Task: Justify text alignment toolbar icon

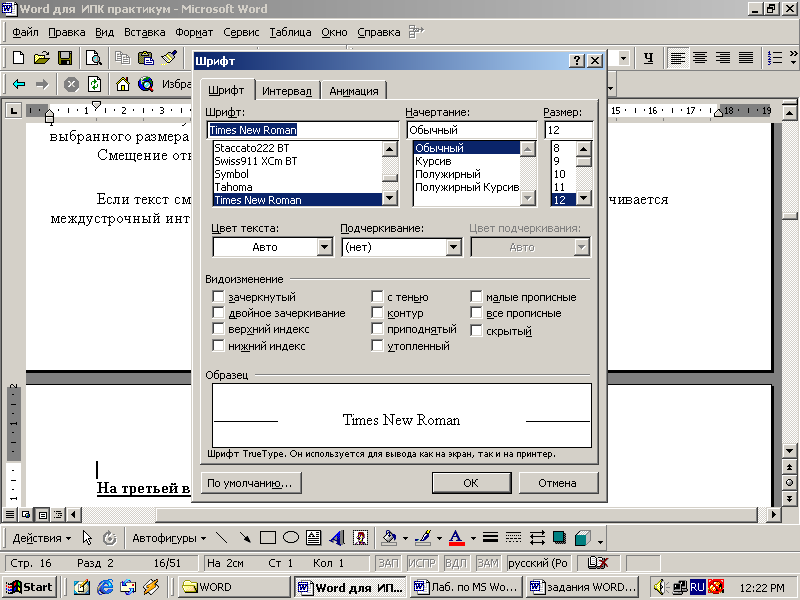Action: tap(746, 58)
